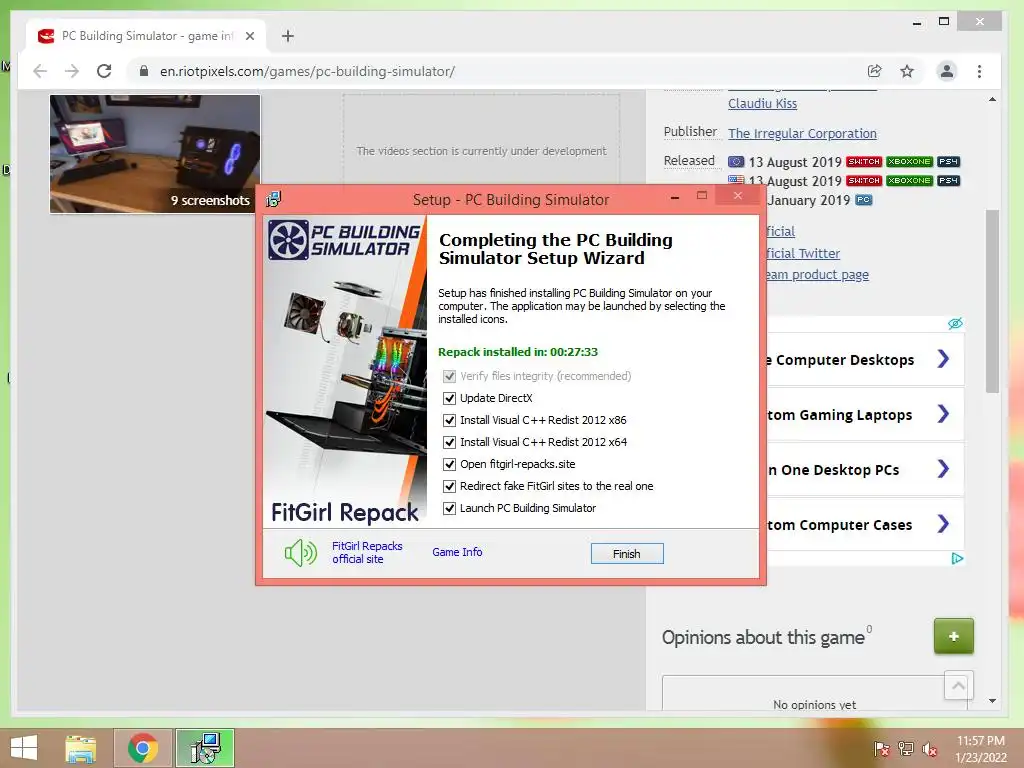This screenshot has width=1024, height=768.
Task: Open FitGirl Repacks official site link
Action: coord(367,552)
